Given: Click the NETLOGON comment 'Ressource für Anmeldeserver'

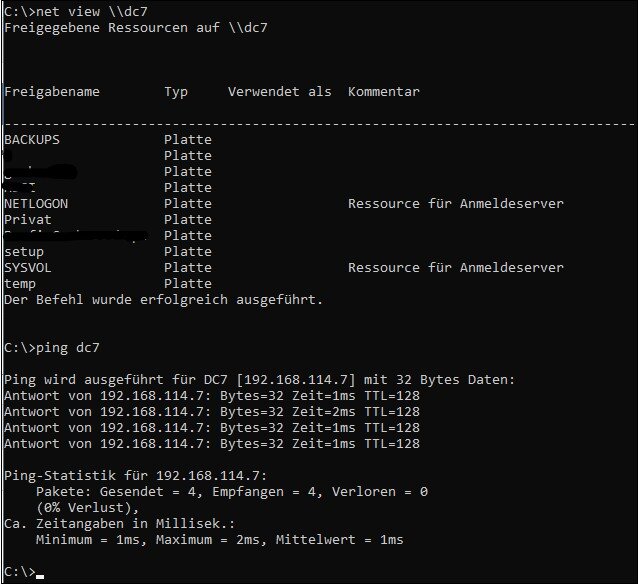Looking at the screenshot, I should (456, 203).
